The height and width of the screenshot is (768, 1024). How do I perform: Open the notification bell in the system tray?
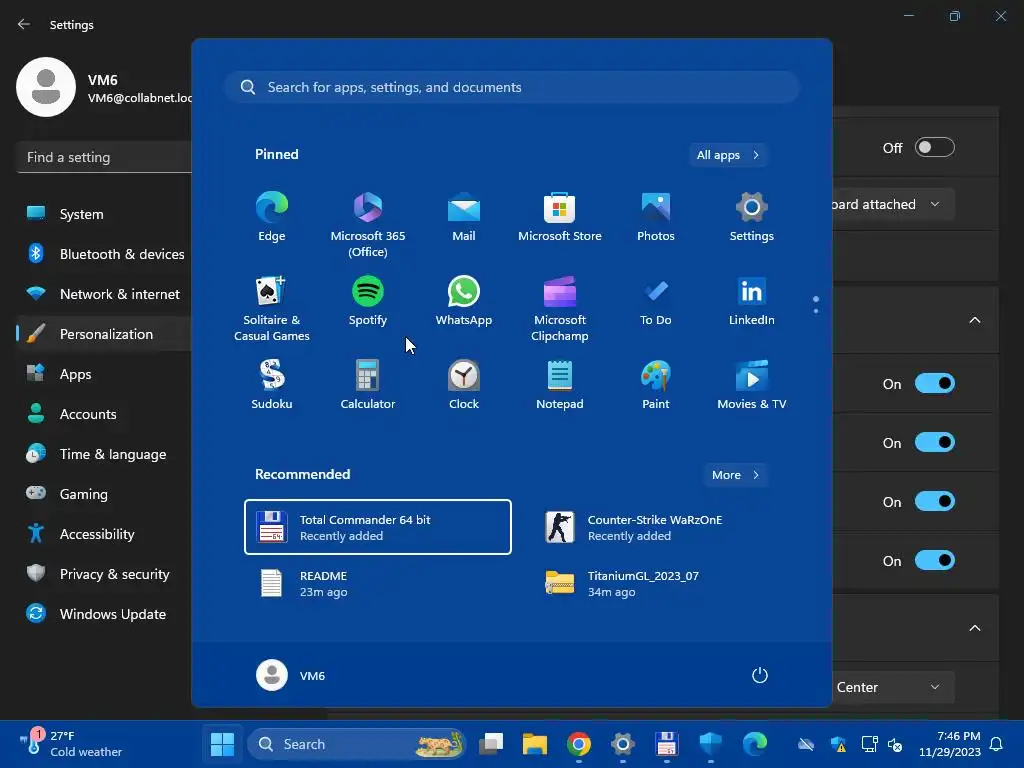click(997, 744)
